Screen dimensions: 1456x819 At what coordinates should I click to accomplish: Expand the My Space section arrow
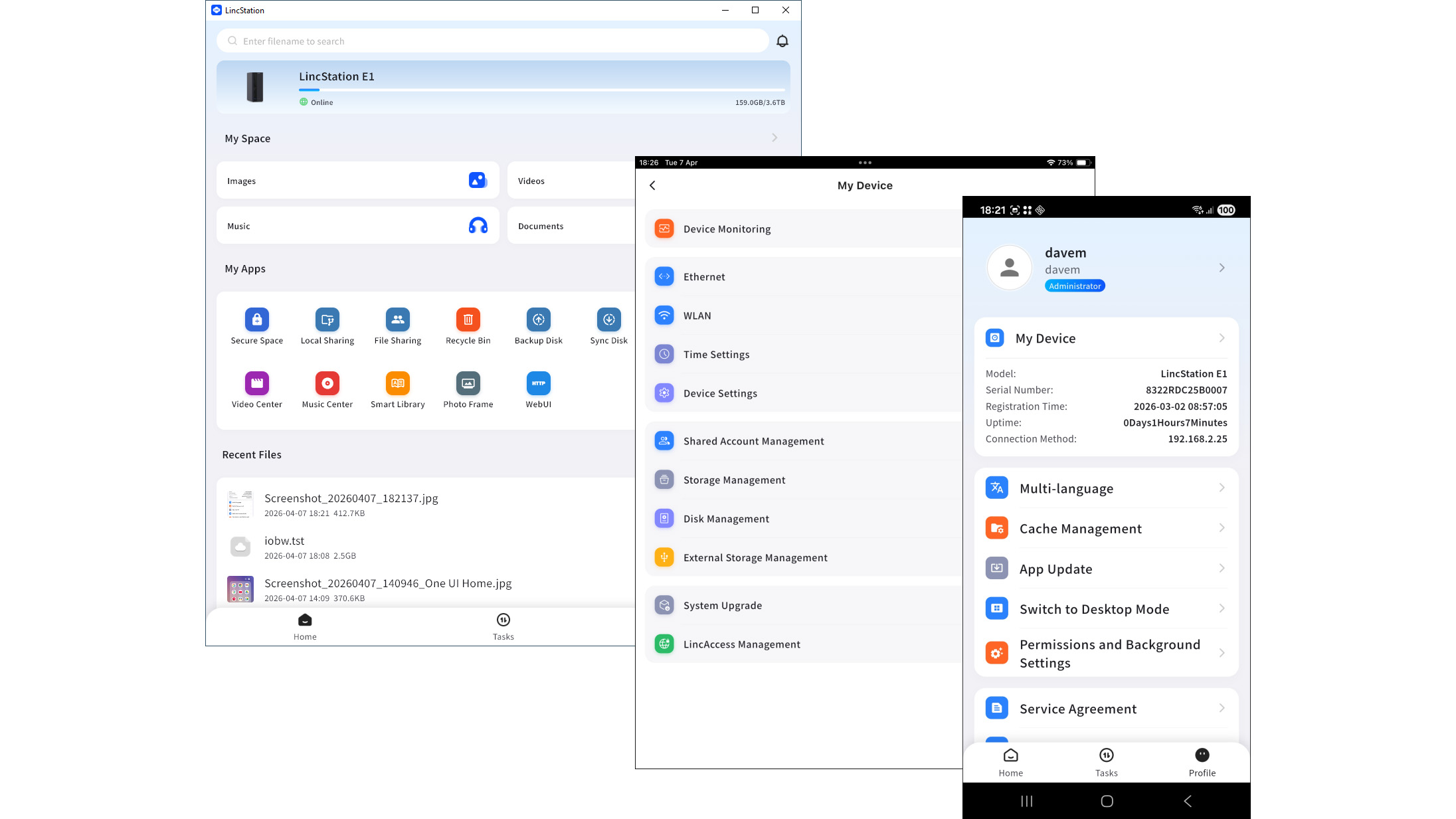[774, 137]
